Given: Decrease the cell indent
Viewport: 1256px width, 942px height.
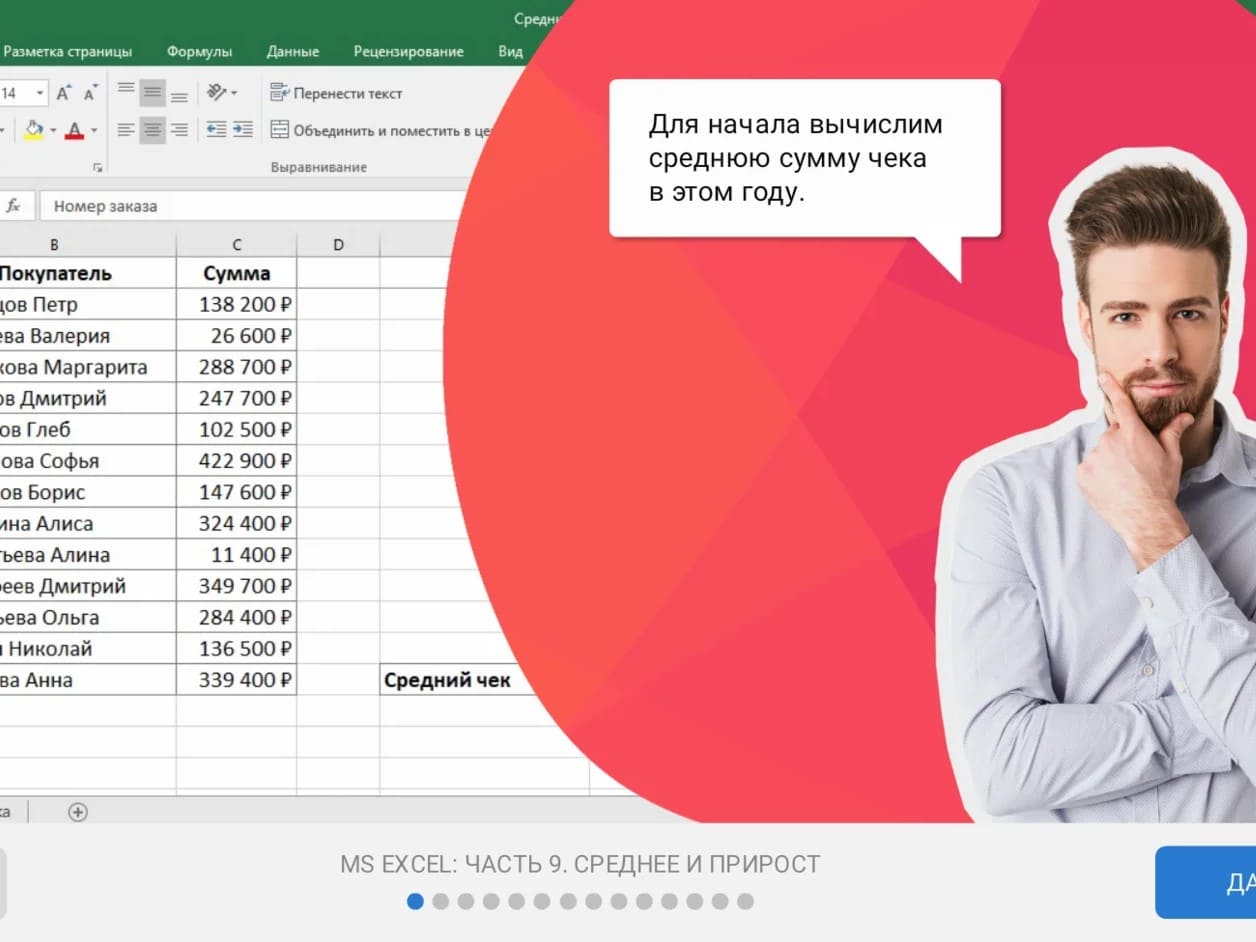Looking at the screenshot, I should click(x=216, y=129).
